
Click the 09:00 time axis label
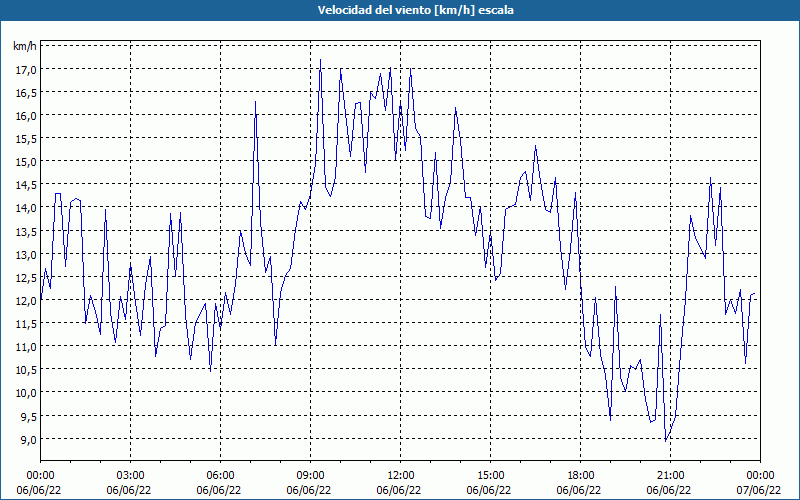coord(311,476)
